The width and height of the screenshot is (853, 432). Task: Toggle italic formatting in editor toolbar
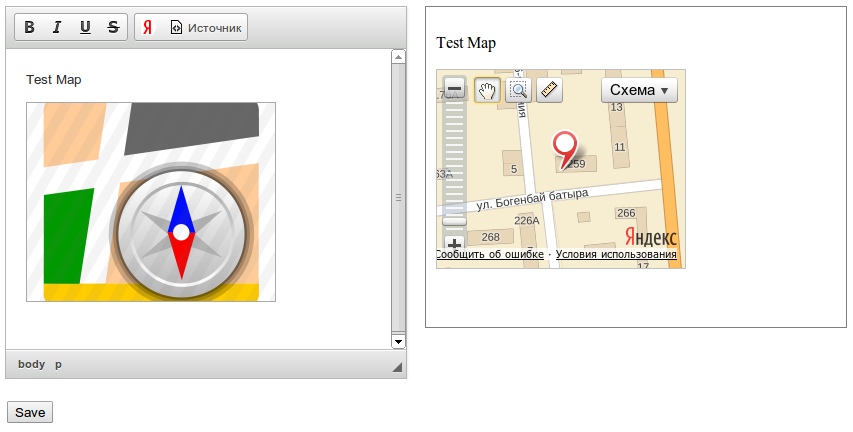57,27
